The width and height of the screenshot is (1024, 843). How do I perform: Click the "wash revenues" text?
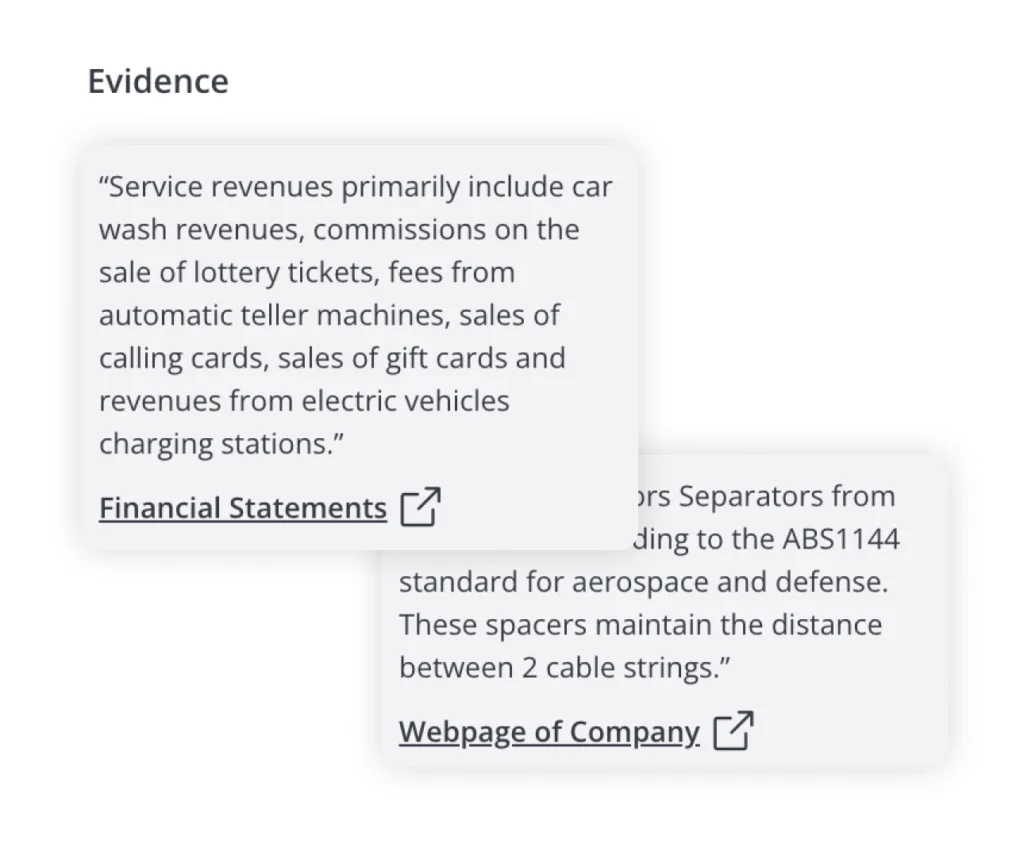tap(201, 230)
